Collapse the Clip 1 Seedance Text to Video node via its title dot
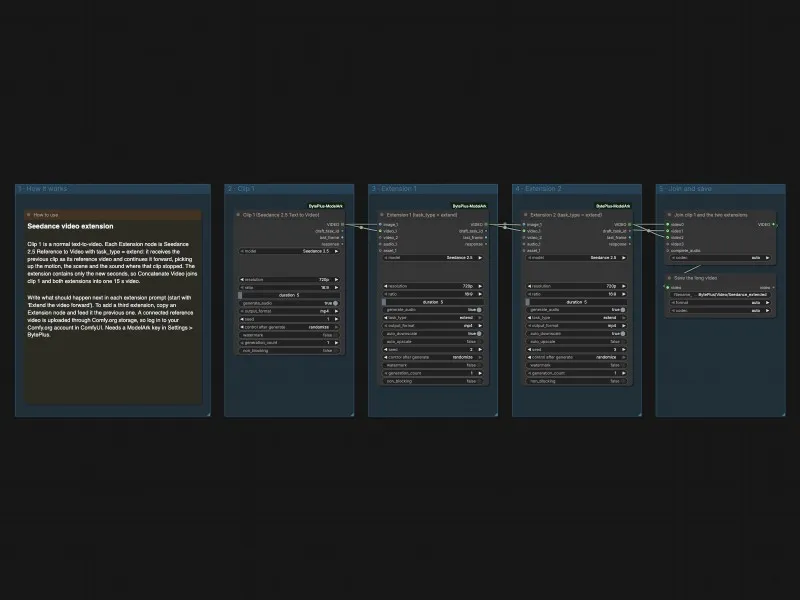The height and width of the screenshot is (600, 800). point(238,215)
